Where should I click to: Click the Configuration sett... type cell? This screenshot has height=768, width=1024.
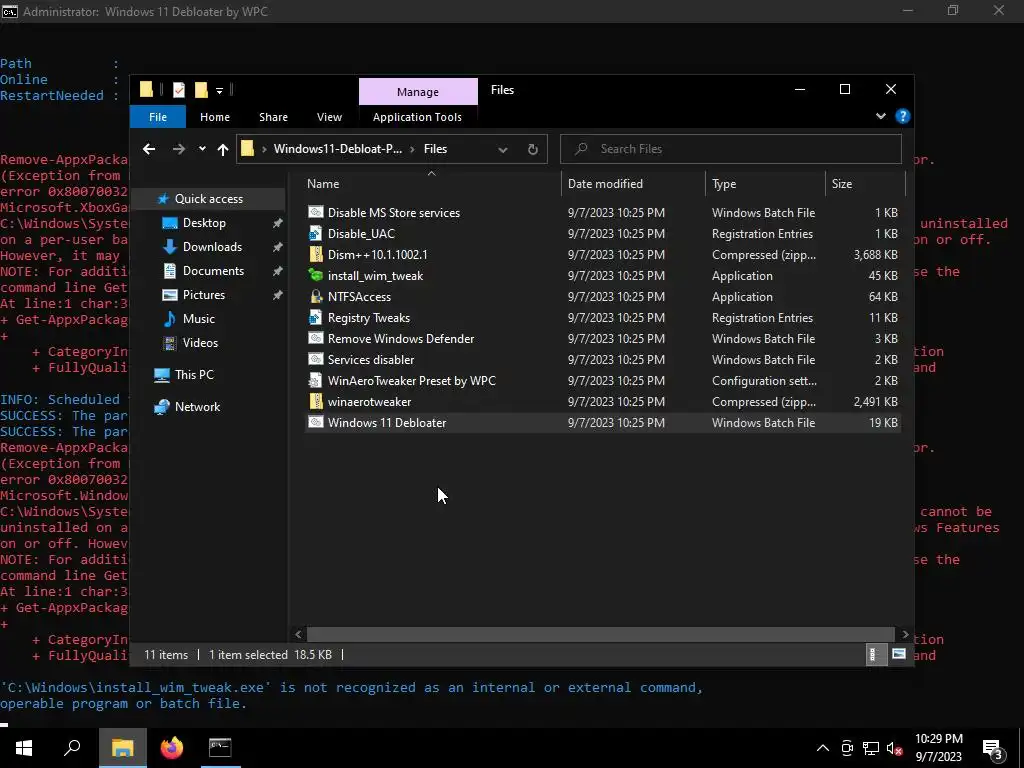tap(764, 381)
